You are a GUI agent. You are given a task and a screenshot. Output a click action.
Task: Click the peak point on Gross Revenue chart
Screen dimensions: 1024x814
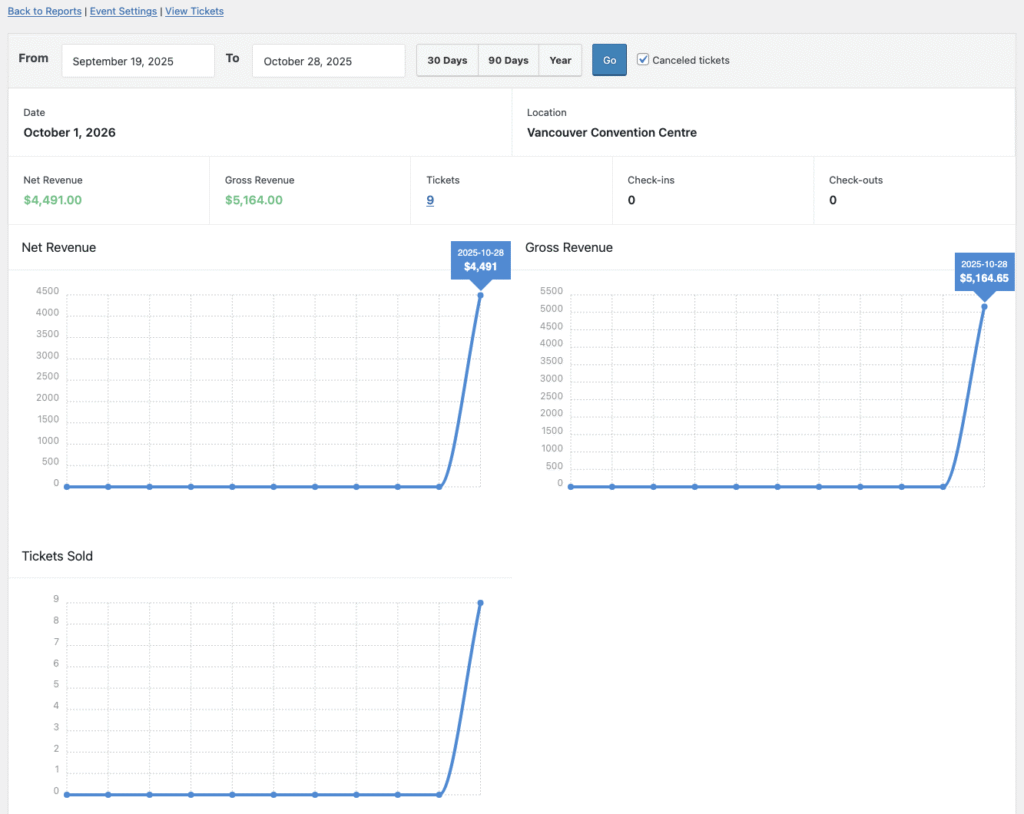point(984,306)
